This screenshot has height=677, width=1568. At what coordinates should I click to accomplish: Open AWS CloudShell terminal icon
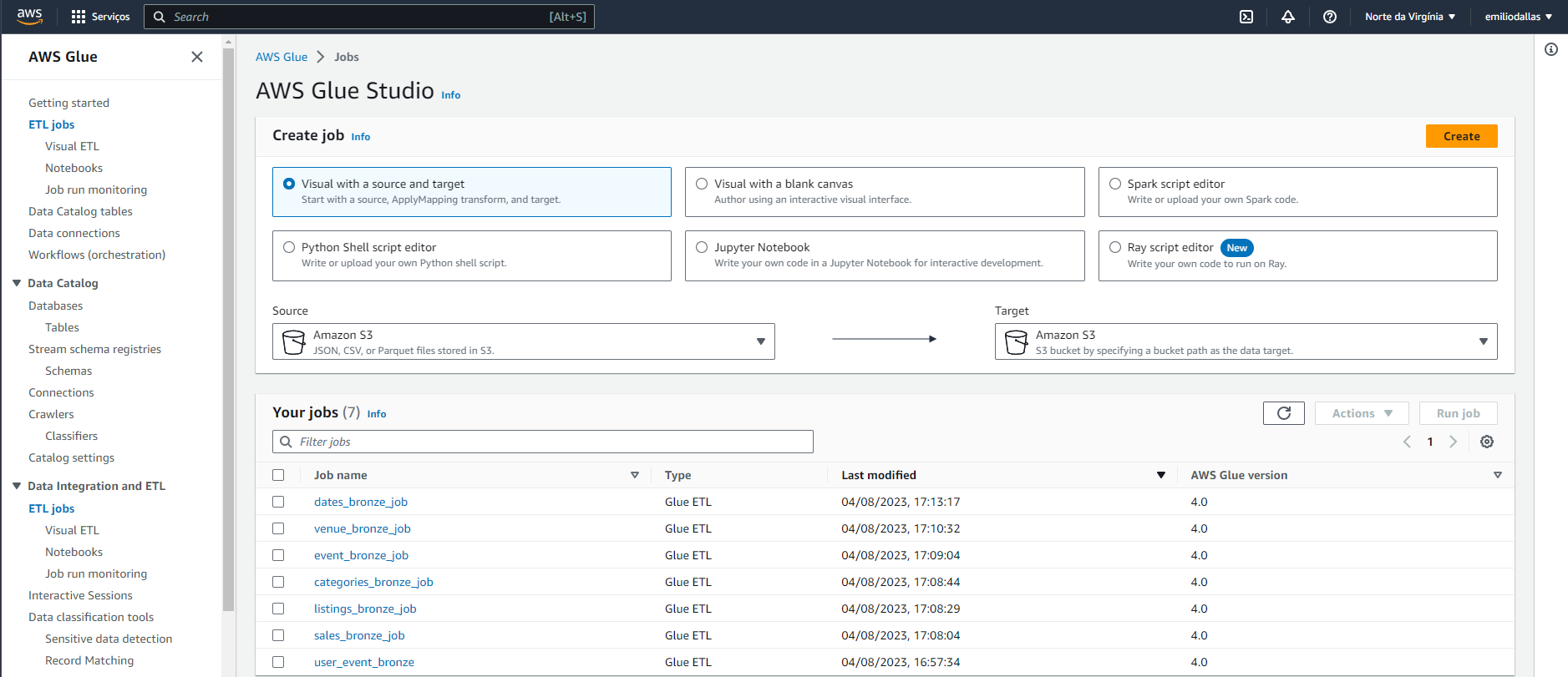tap(1246, 17)
